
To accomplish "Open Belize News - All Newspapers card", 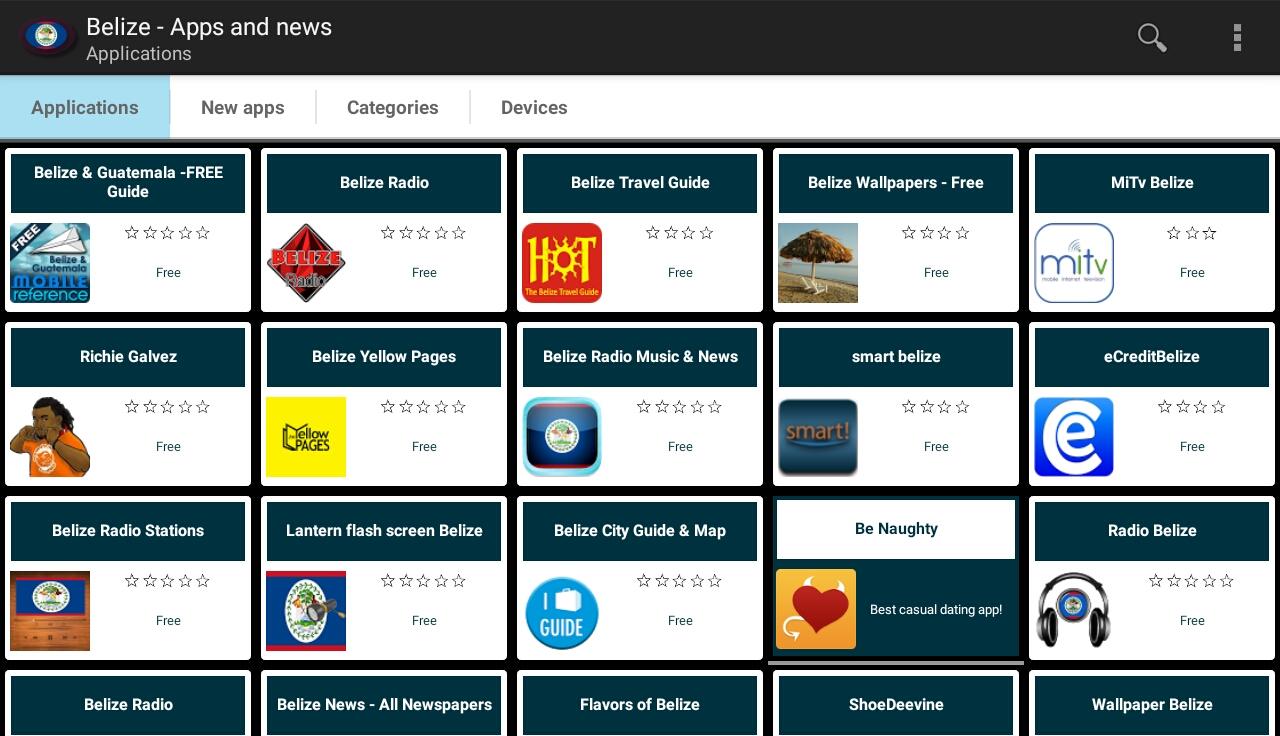I will click(384, 704).
